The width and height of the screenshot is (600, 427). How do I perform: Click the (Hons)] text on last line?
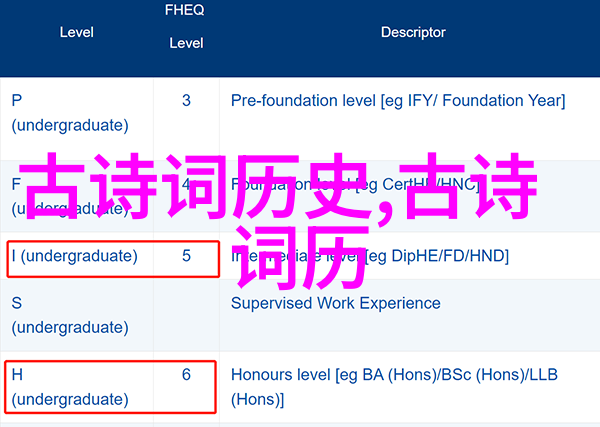tap(258, 399)
